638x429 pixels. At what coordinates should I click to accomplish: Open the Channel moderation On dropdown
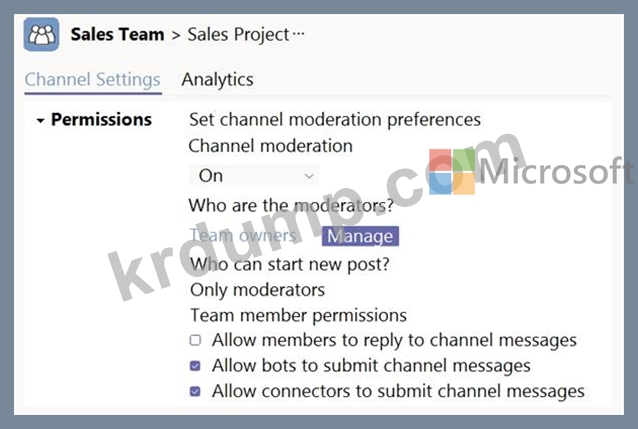pyautogui.click(x=254, y=175)
